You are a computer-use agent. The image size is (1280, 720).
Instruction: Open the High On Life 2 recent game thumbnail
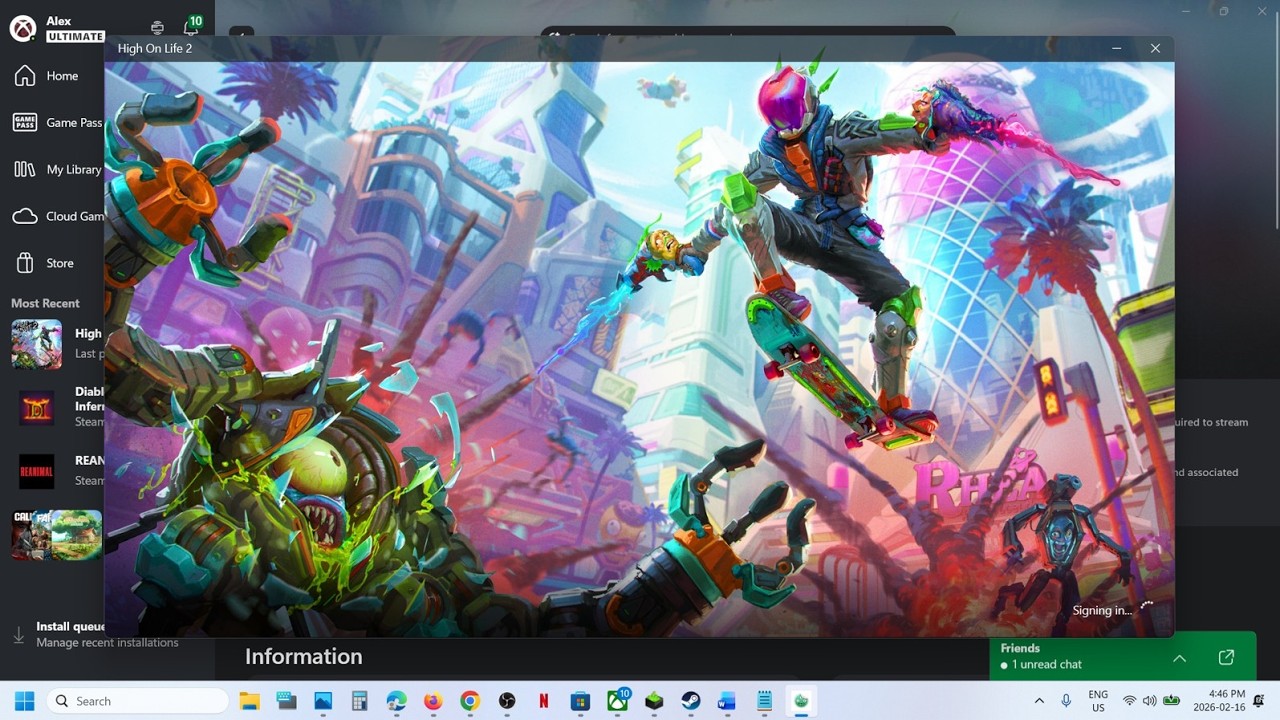[x=37, y=344]
